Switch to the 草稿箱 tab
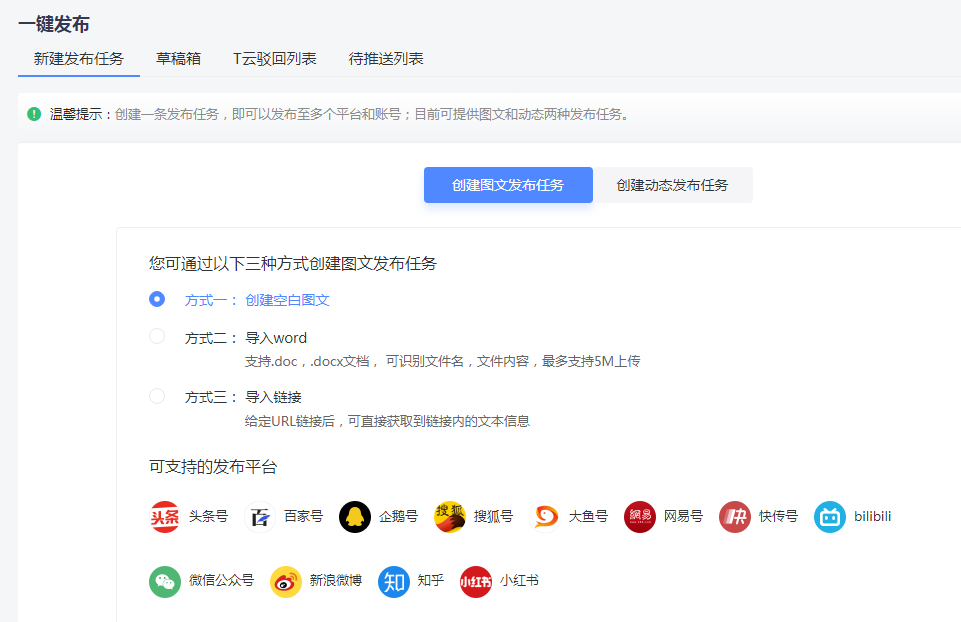This screenshot has width=961, height=622. click(178, 59)
